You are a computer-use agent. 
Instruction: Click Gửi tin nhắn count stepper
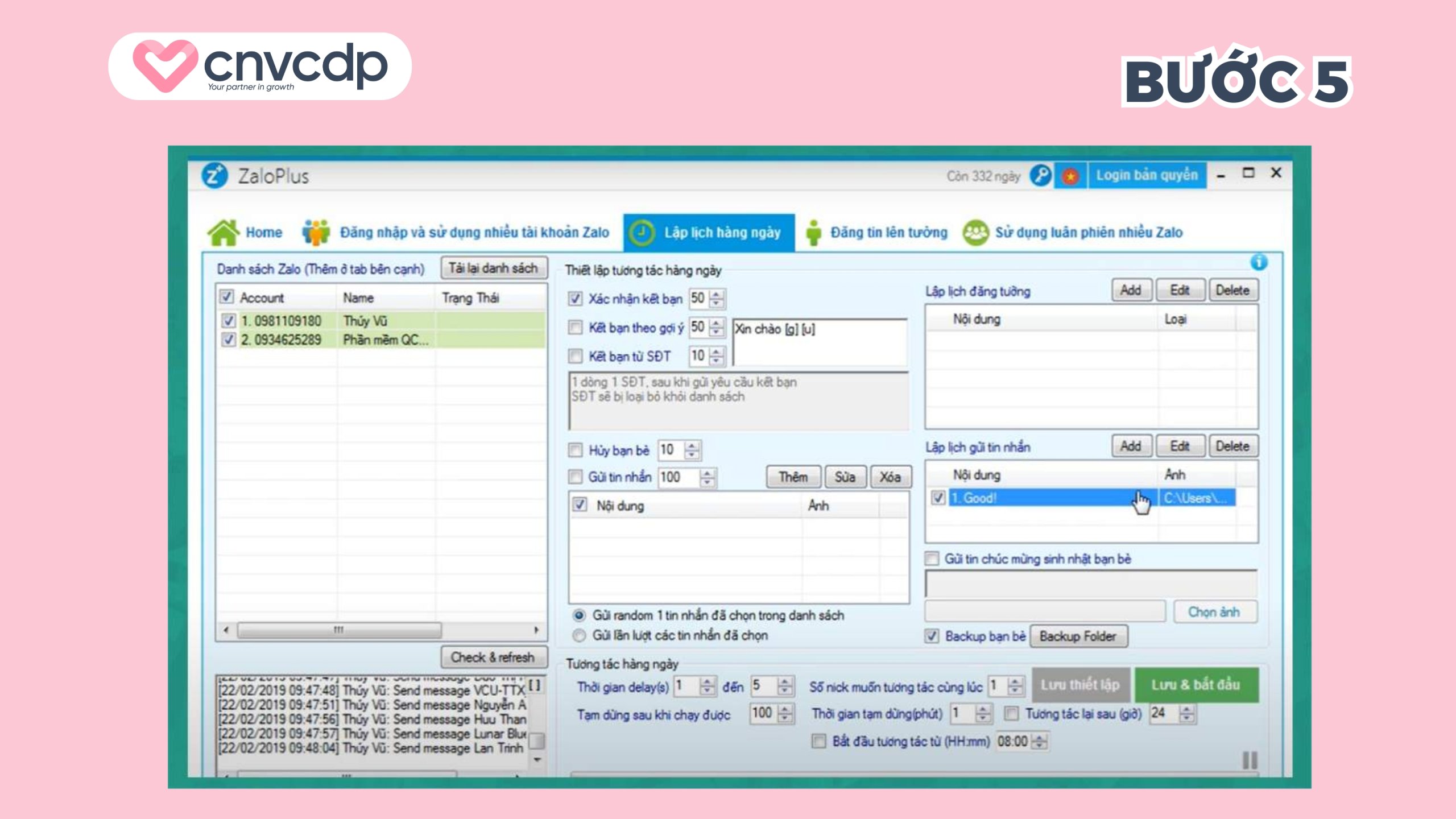[x=707, y=477]
